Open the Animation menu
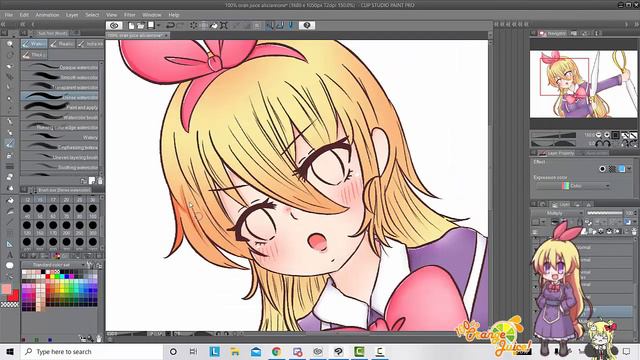640x360 pixels. (x=47, y=15)
